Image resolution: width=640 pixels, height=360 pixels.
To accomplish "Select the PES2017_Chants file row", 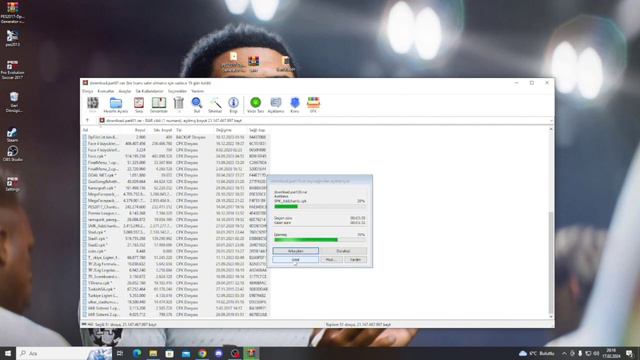I will coord(176,207).
